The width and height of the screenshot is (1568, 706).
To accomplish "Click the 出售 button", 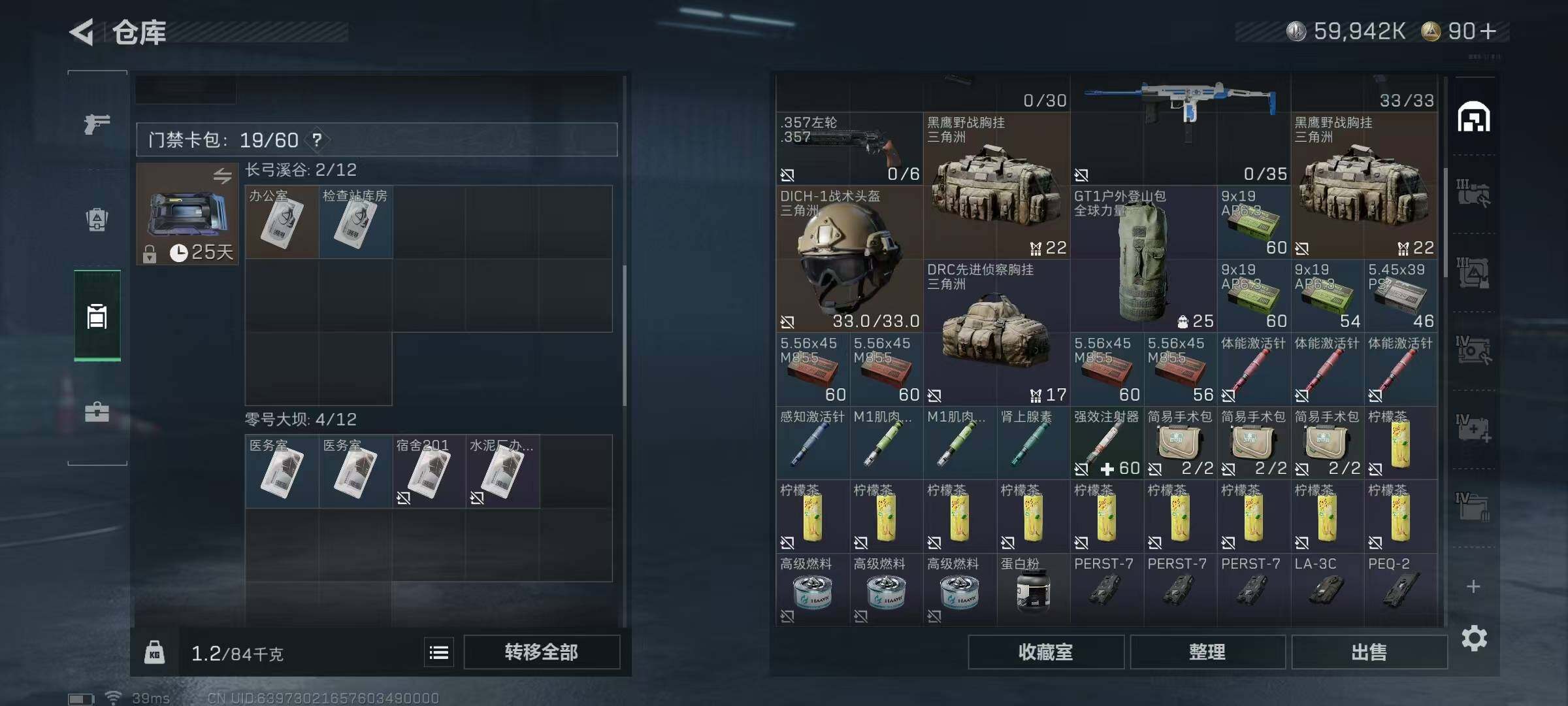I will coord(1369,652).
